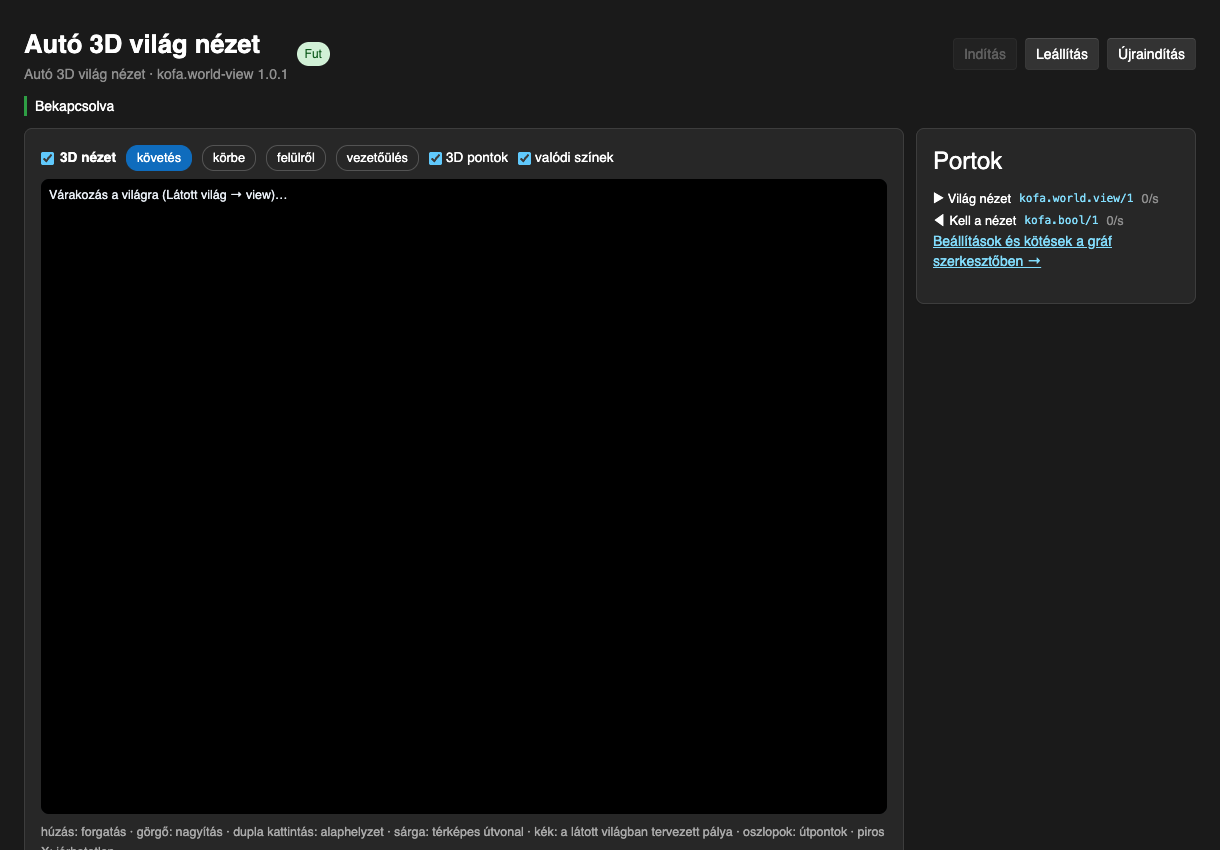Click the greyed-out Indítás button
1220x850 pixels.
coord(985,54)
